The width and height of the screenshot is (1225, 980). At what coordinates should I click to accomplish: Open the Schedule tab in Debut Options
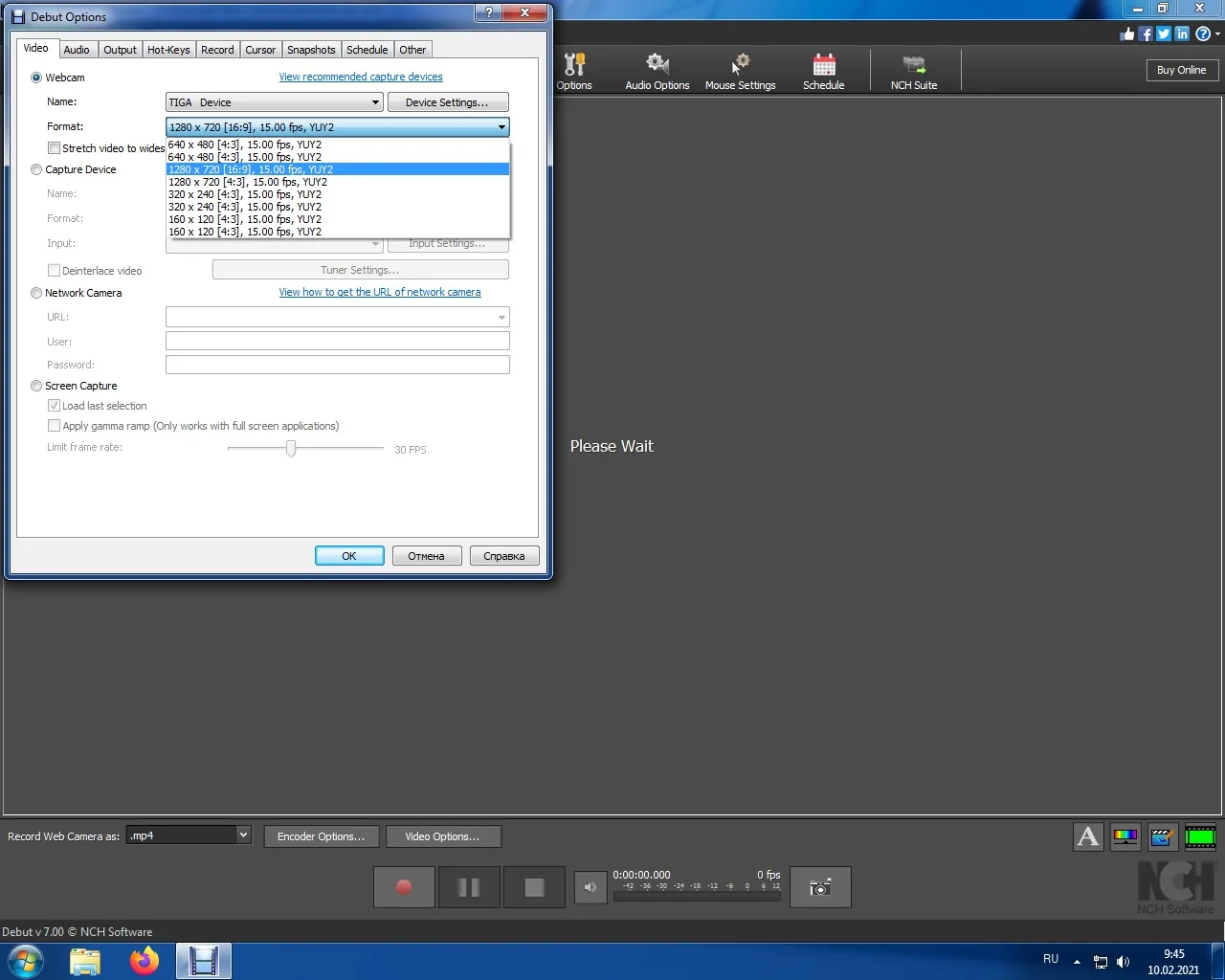[x=367, y=50]
